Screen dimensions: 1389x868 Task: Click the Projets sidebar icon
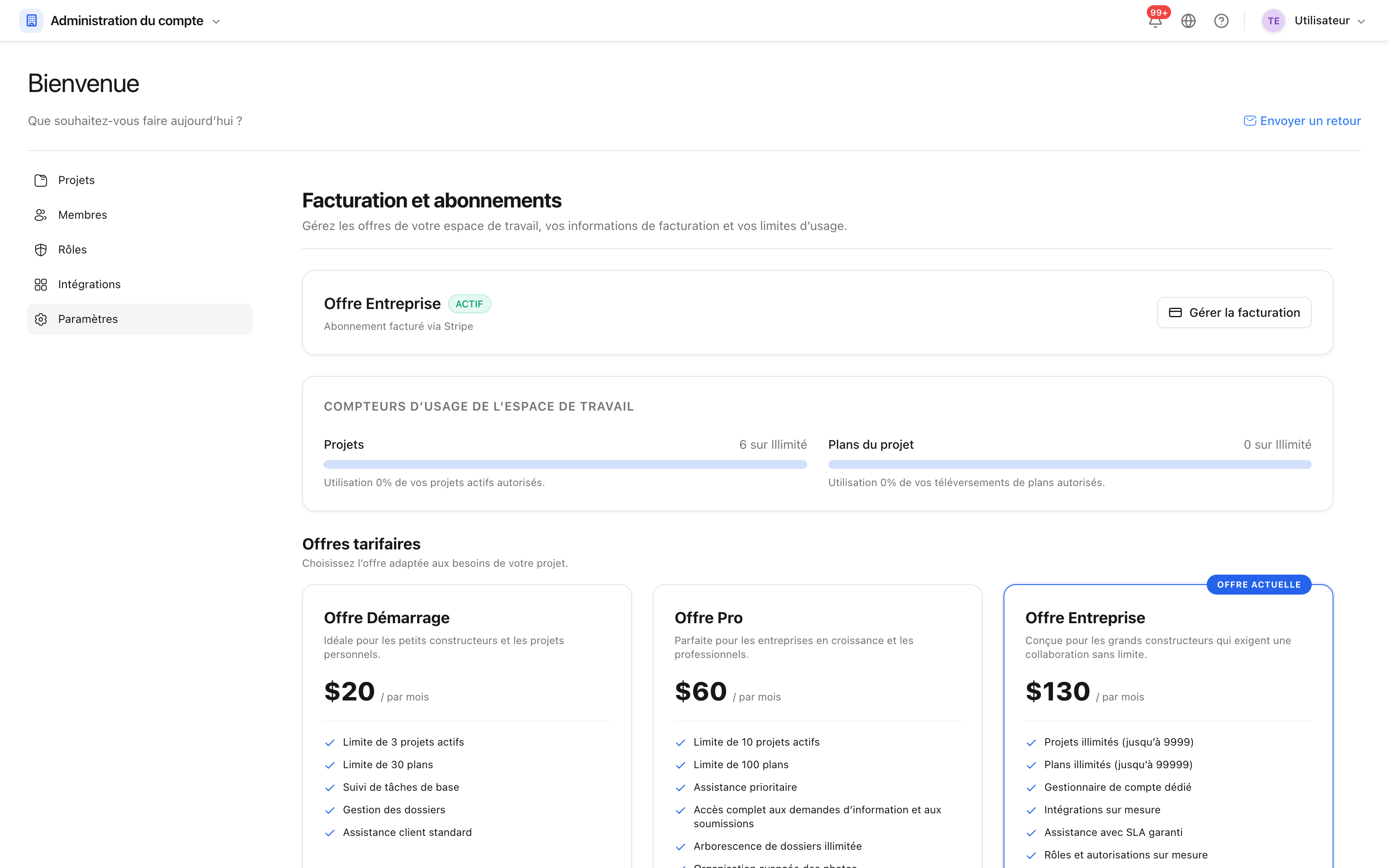[41, 180]
